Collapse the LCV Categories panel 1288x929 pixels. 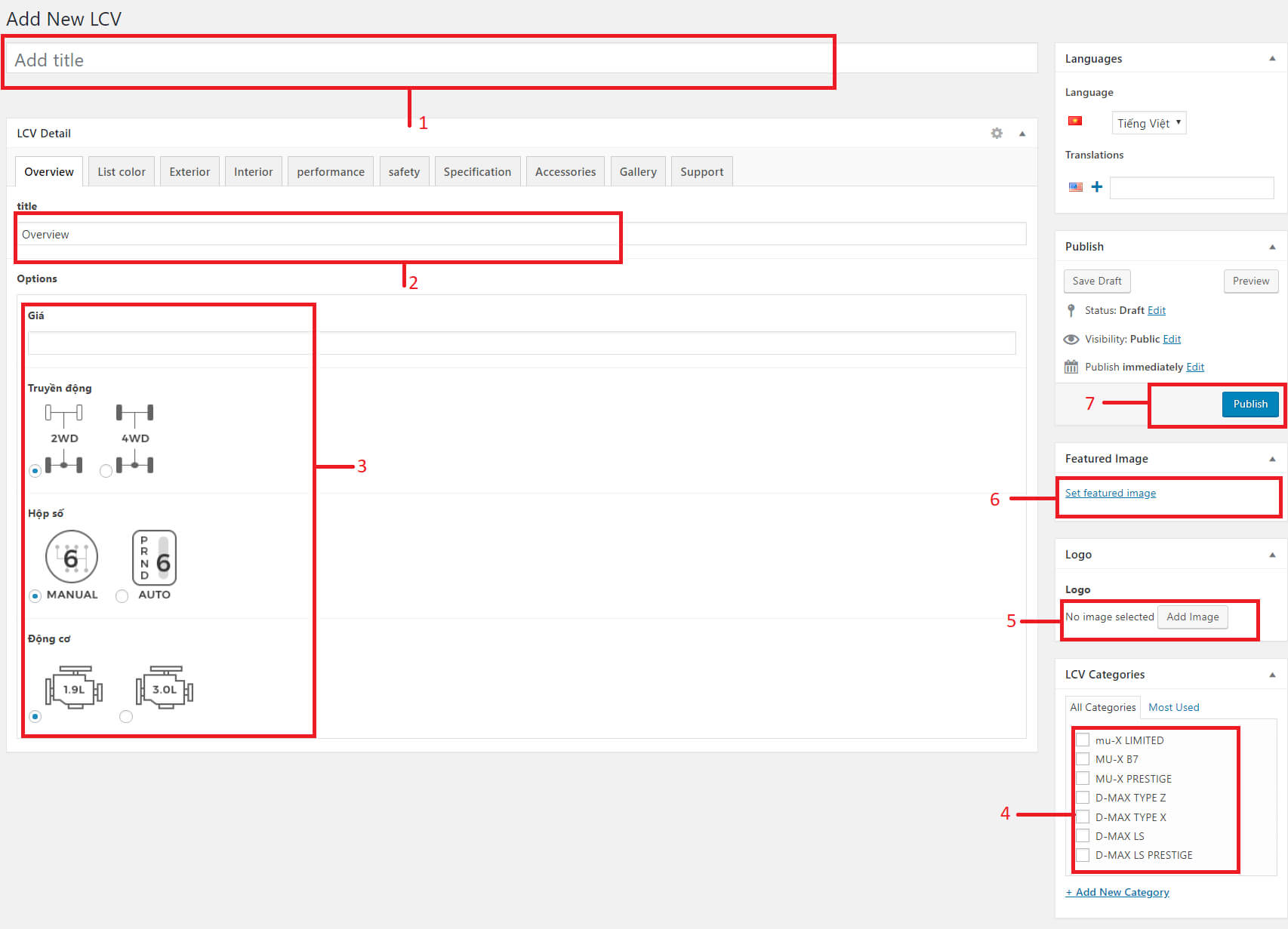click(1272, 675)
